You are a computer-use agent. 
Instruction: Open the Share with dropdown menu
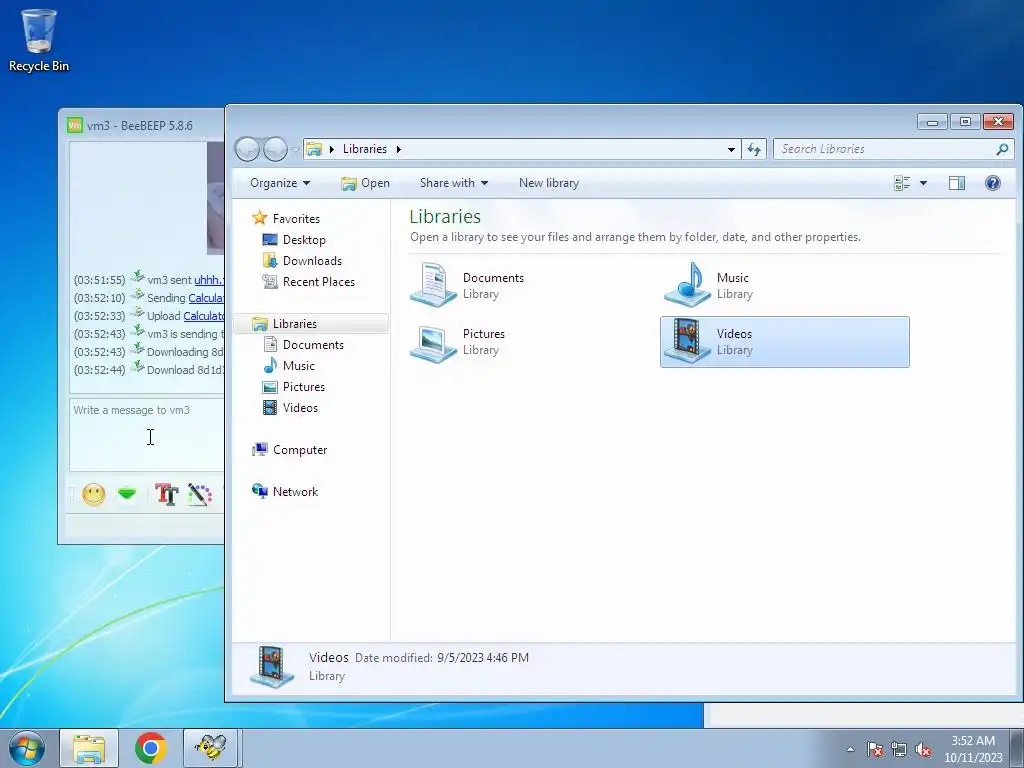pyautogui.click(x=454, y=183)
